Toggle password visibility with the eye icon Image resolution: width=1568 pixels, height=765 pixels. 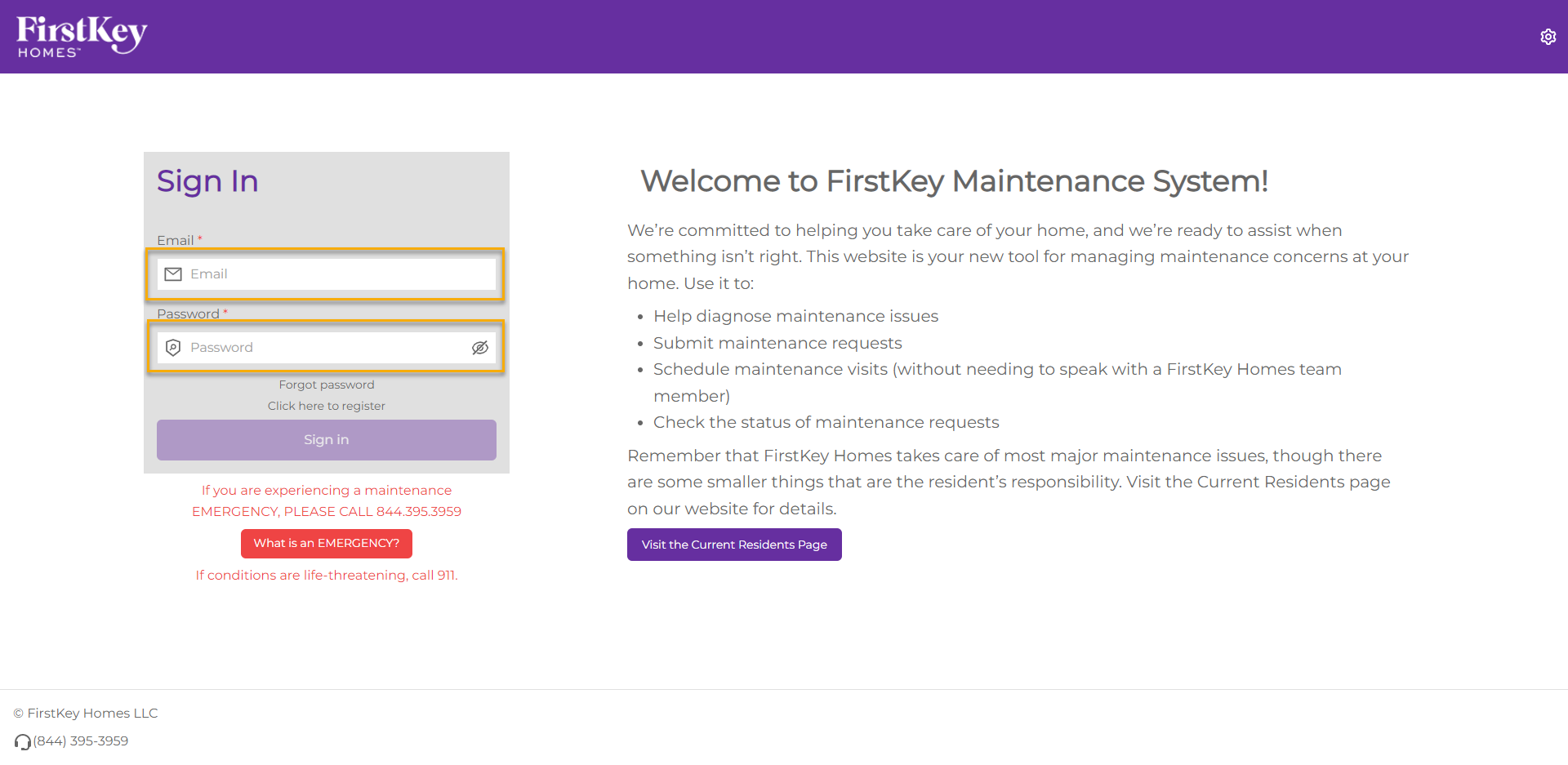(480, 348)
